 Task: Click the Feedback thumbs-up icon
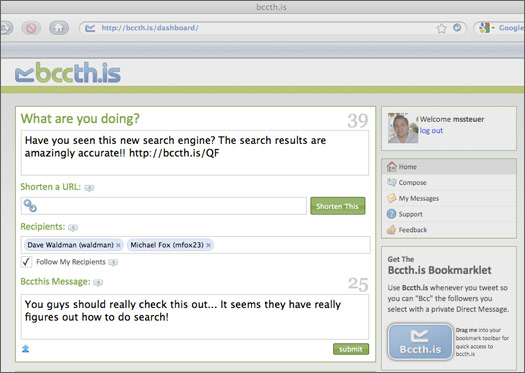click(391, 229)
